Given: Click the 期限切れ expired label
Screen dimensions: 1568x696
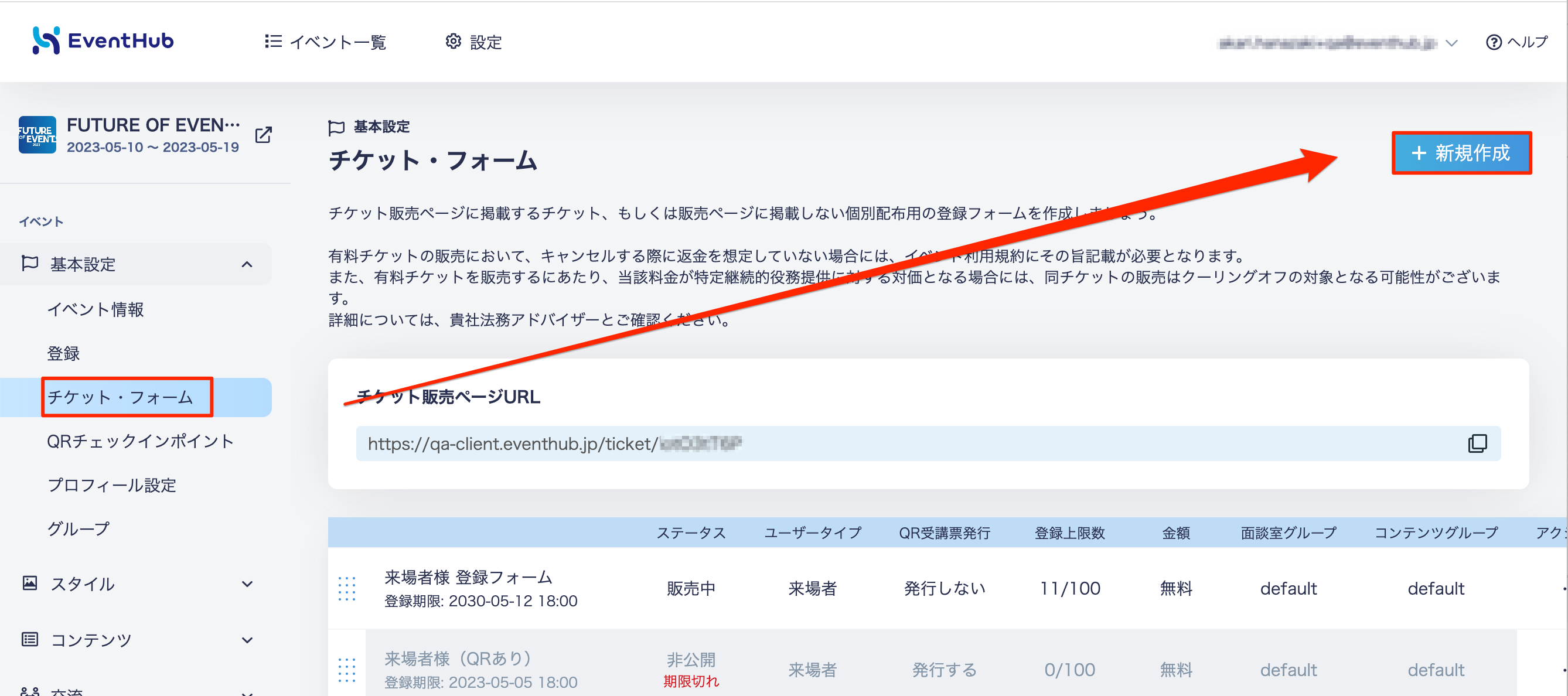Looking at the screenshot, I should coord(691,681).
